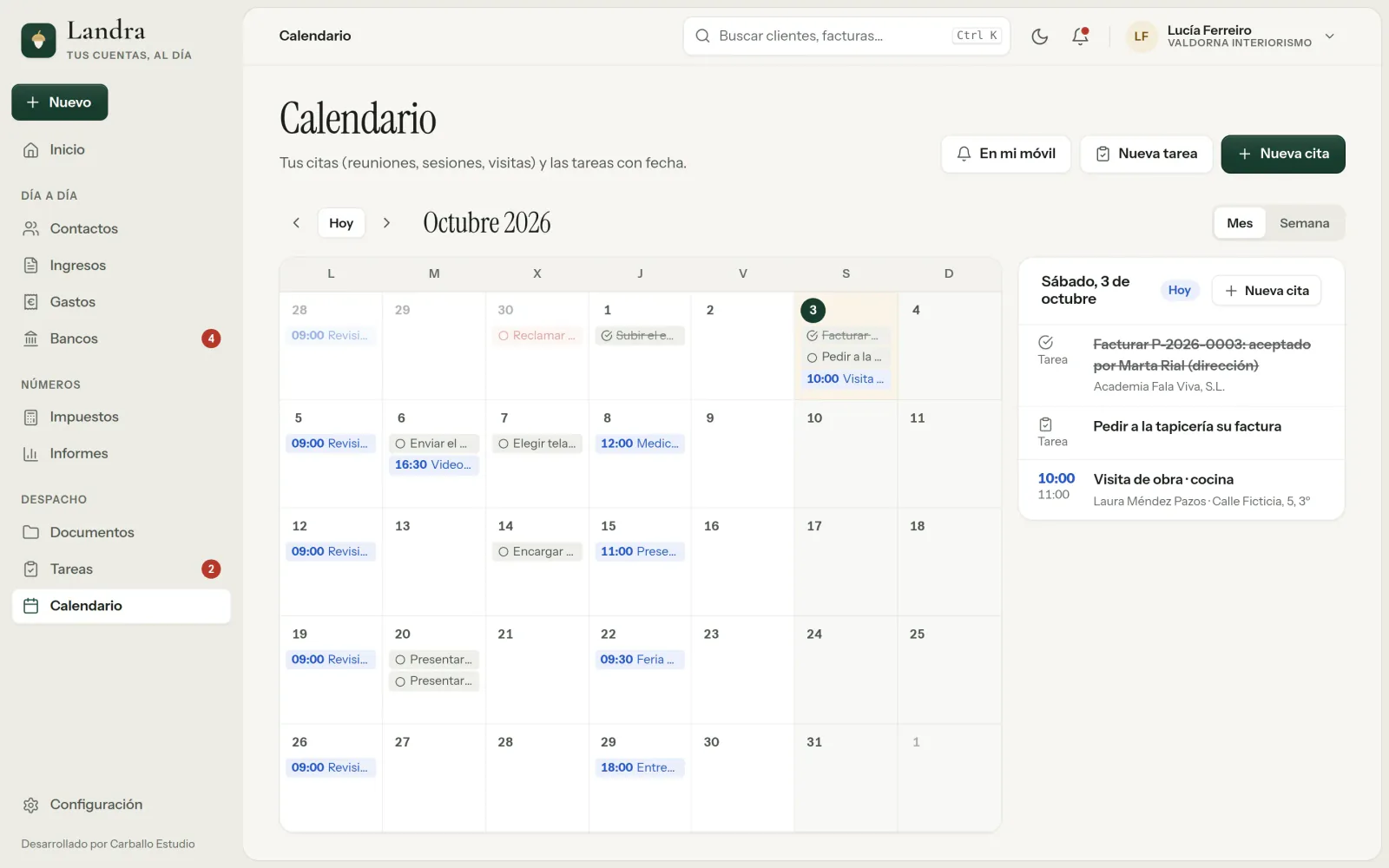Click 'Nueva tarea' button
The height and width of the screenshot is (868, 1389).
tap(1146, 154)
